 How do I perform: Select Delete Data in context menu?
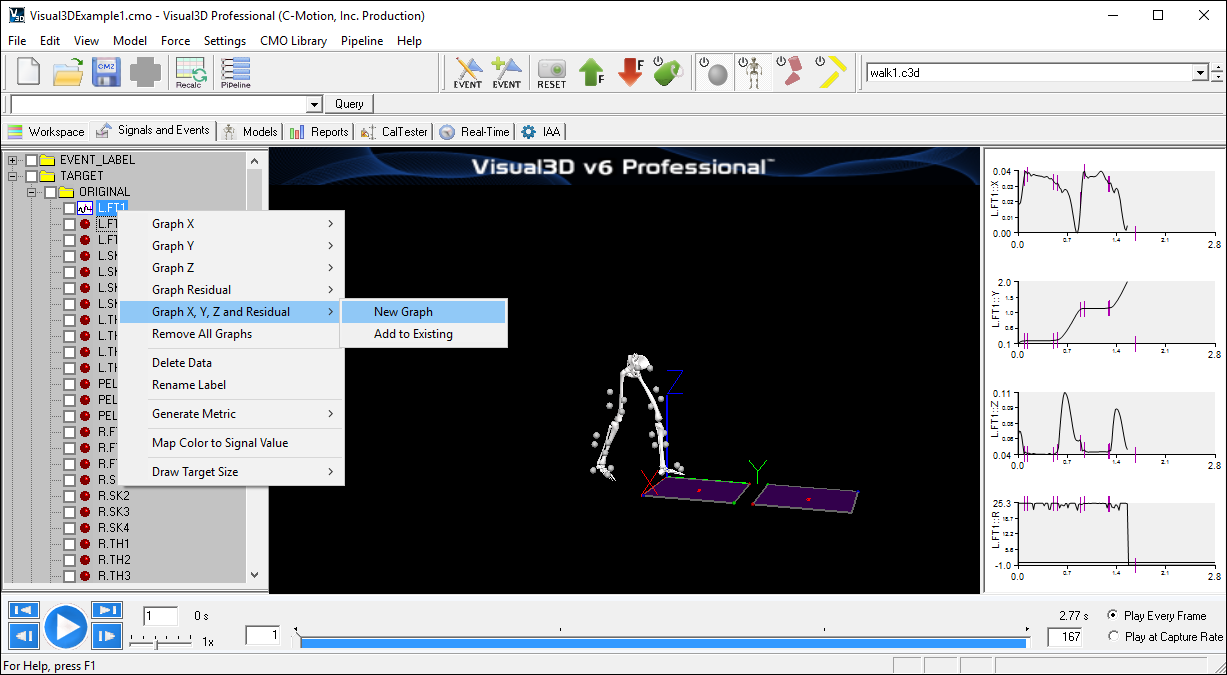coord(232,363)
